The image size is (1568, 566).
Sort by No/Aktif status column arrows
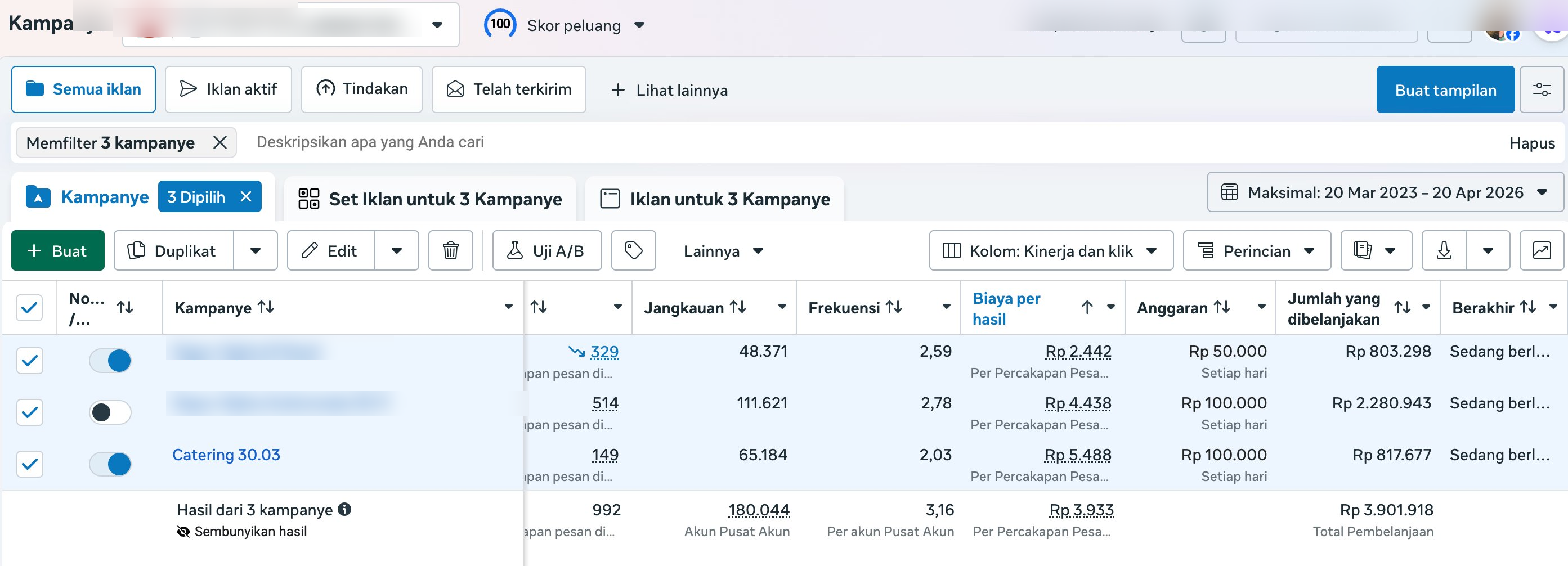(125, 307)
